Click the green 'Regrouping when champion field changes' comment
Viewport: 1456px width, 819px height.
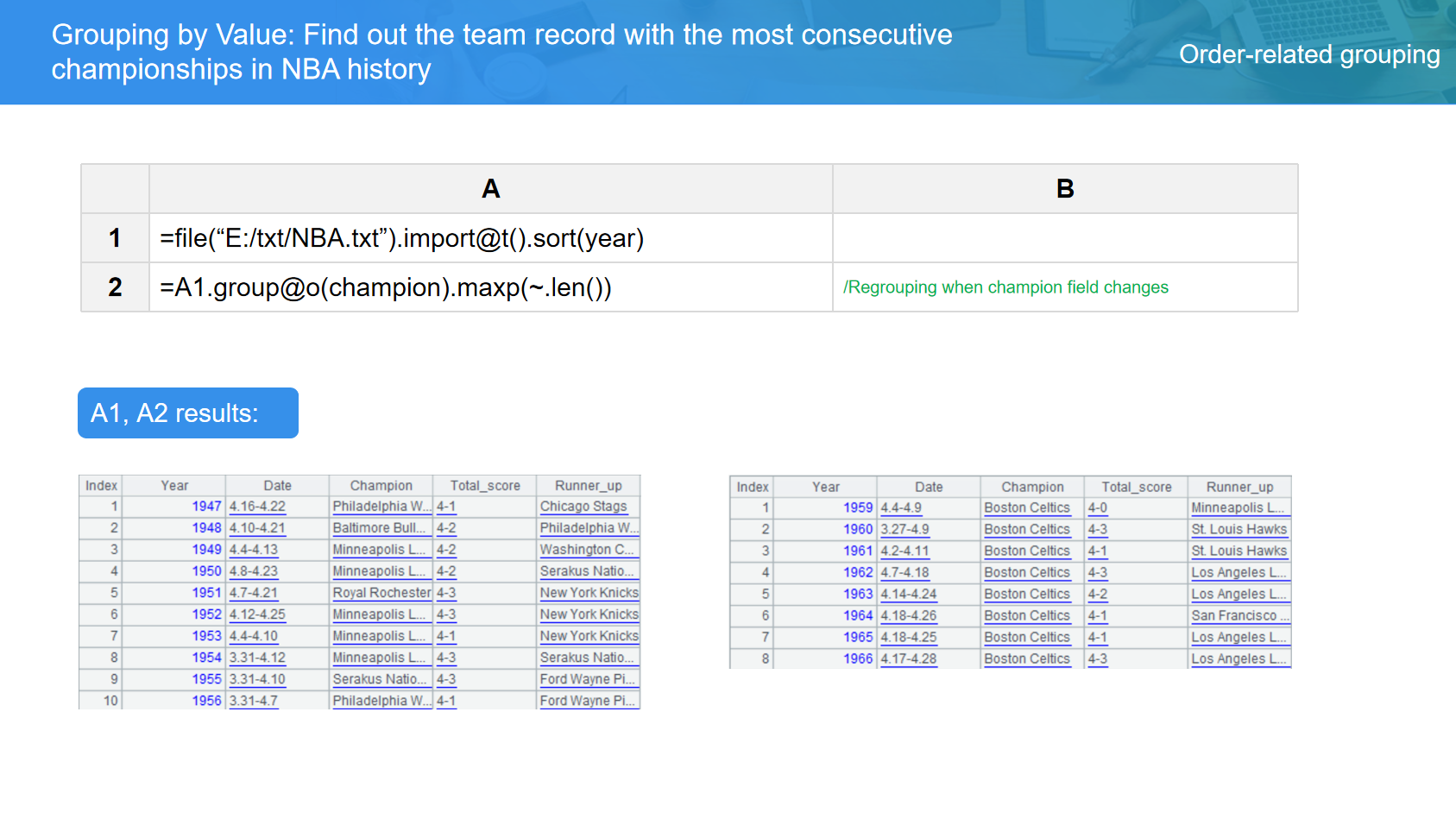point(1005,287)
